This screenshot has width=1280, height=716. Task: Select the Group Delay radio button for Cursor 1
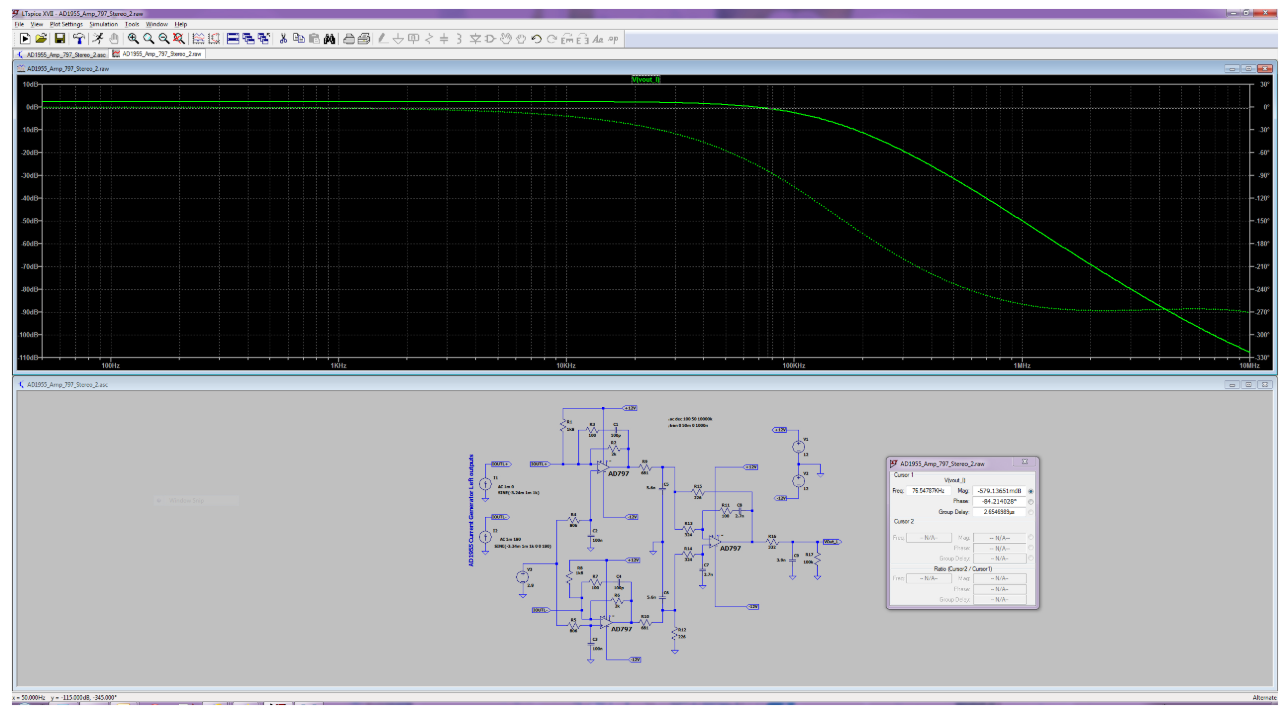click(x=1031, y=511)
